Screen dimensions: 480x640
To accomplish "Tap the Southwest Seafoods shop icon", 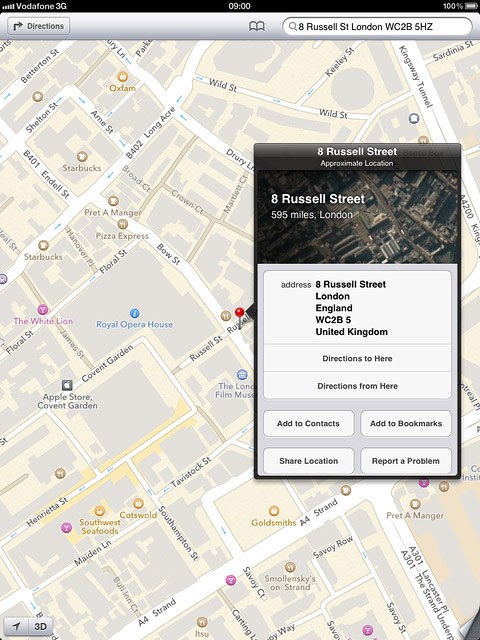I will pos(99,511).
